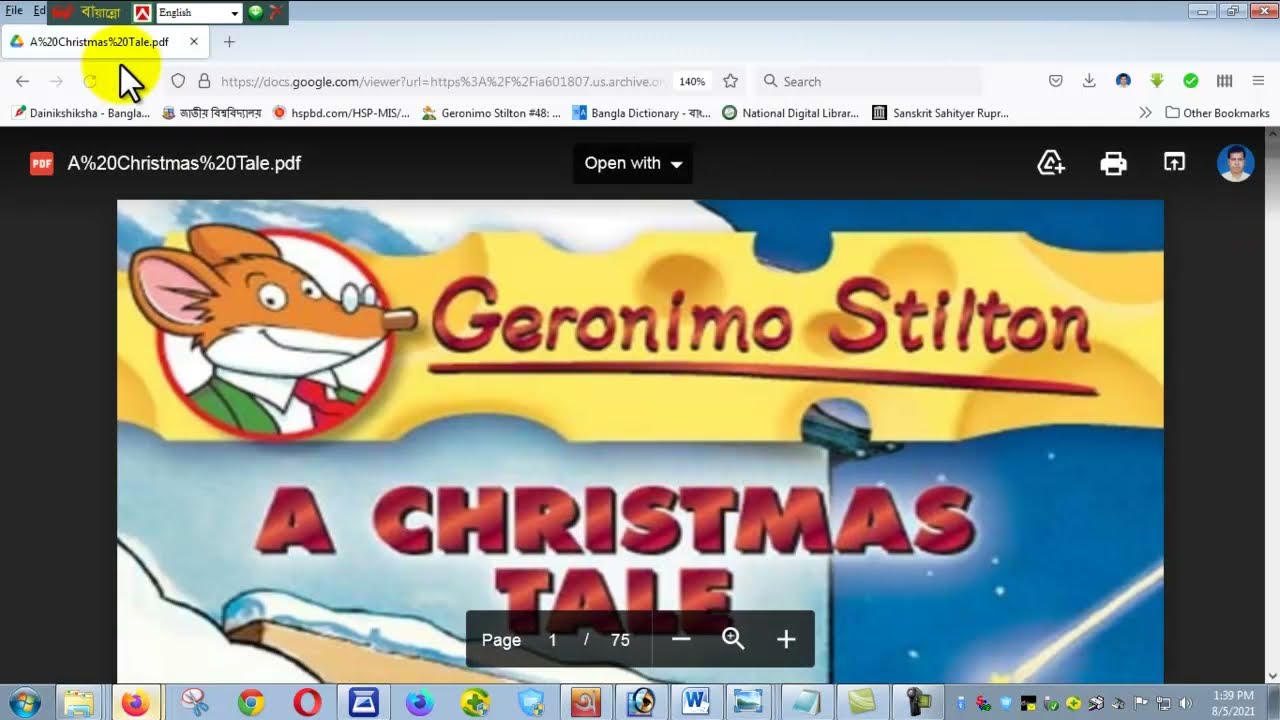Click the page number 1 field

point(552,640)
